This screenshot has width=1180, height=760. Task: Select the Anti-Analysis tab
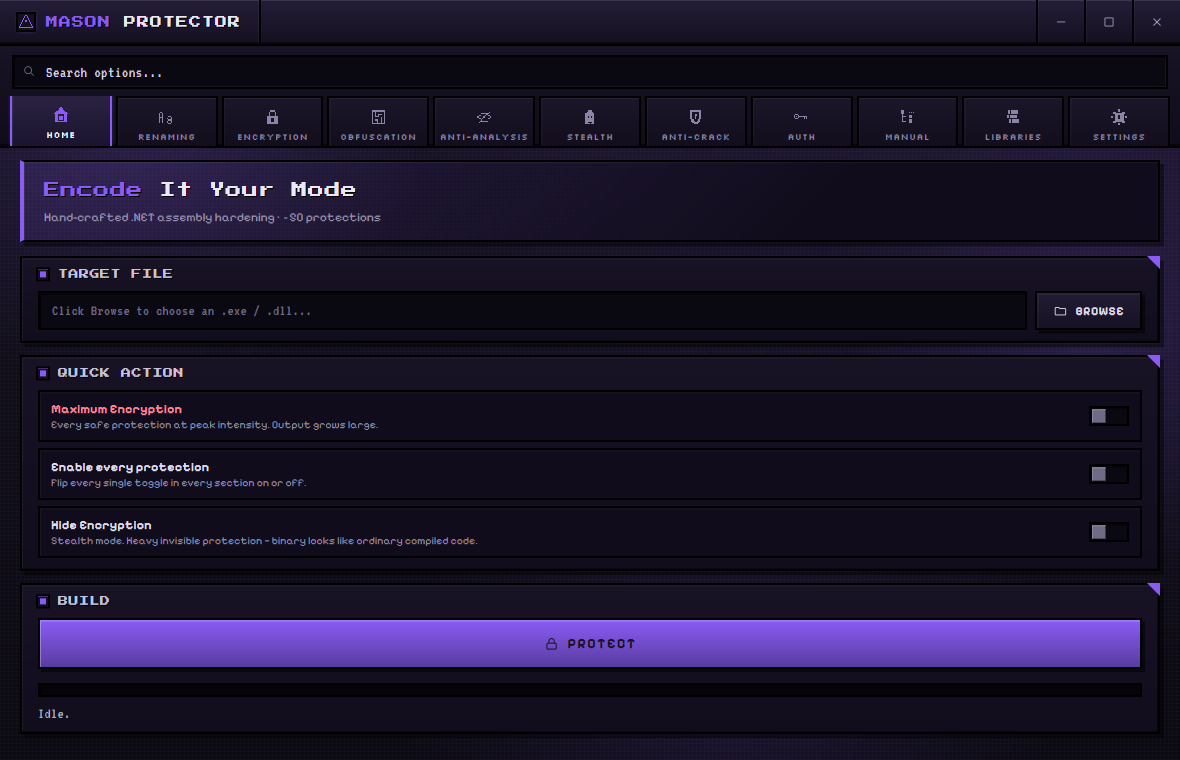[x=484, y=121]
